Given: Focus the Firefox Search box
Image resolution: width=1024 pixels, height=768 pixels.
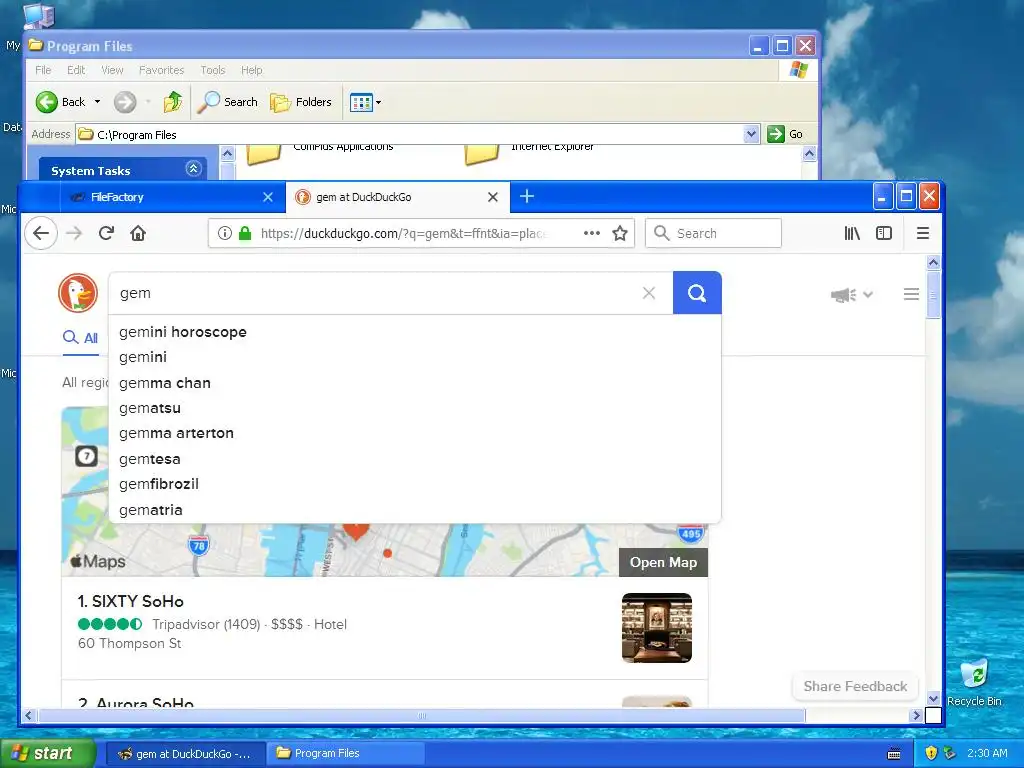Looking at the screenshot, I should (x=713, y=233).
